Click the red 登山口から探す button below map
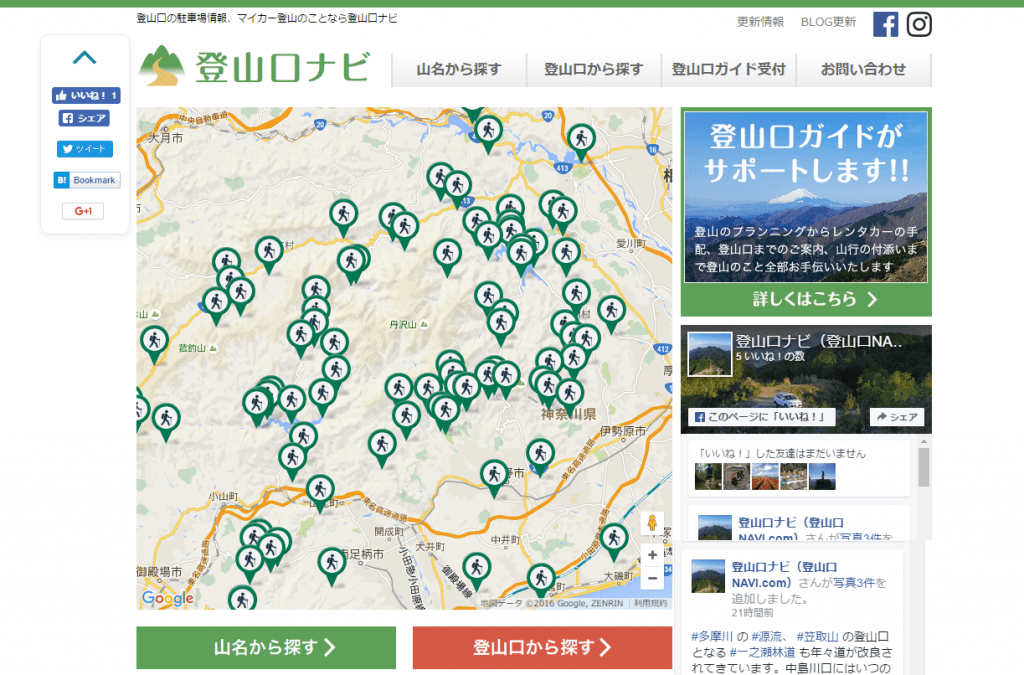Viewport: 1024px width, 675px height. pos(542,647)
